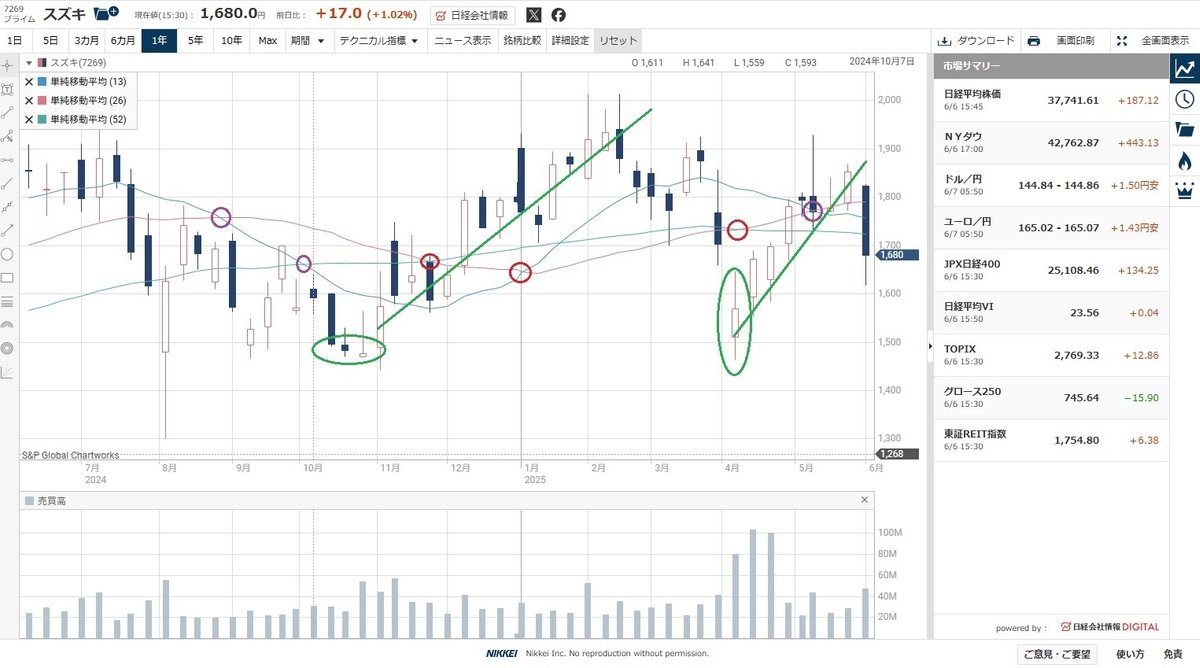
Task: Open the clock history sidebar icon
Action: coord(1185,99)
